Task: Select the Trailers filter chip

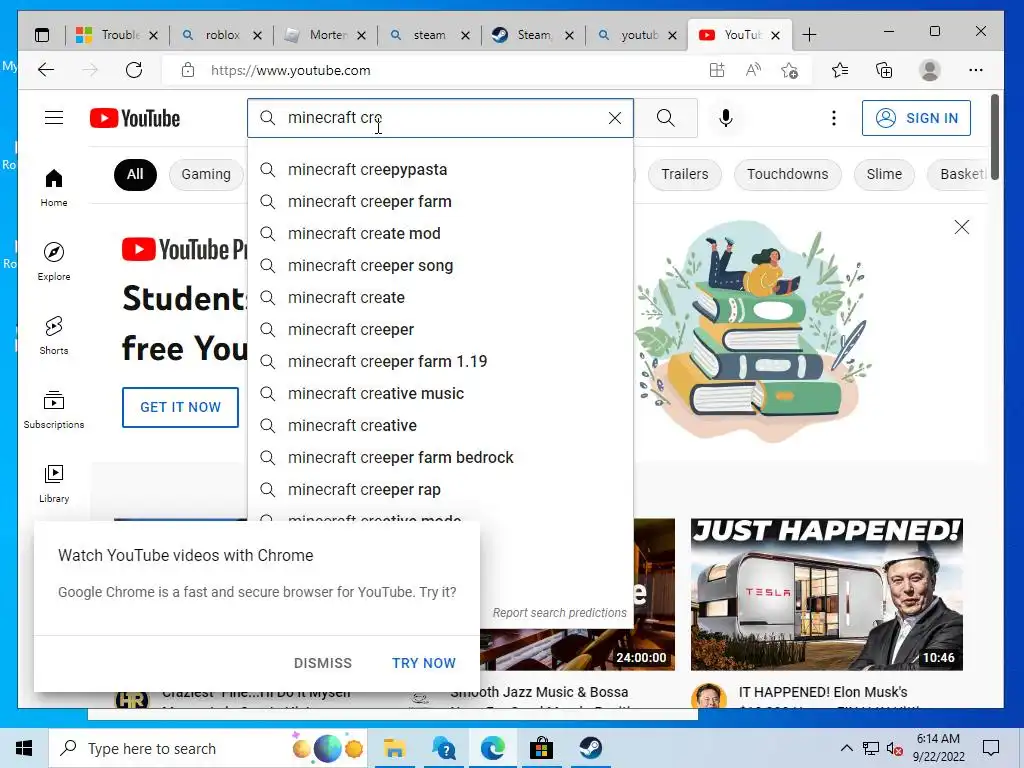Action: pos(684,174)
